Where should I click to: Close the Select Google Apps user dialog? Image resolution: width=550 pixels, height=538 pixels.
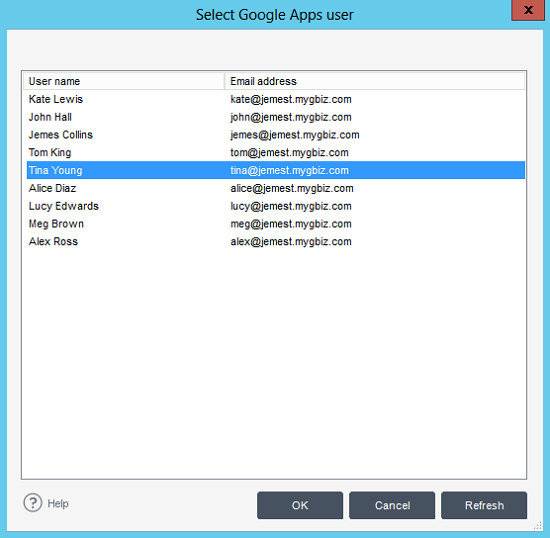[528, 10]
